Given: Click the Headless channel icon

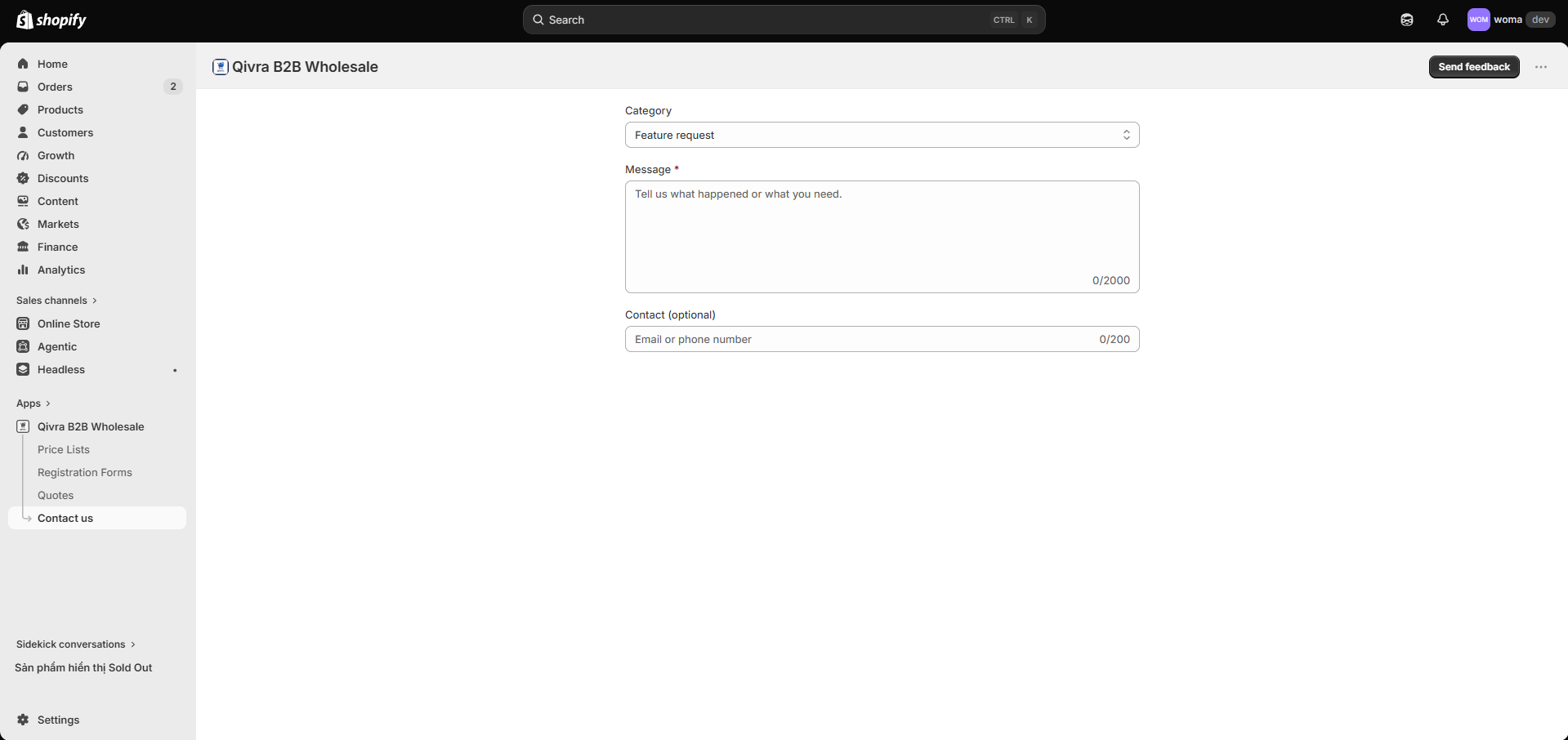Looking at the screenshot, I should (23, 369).
